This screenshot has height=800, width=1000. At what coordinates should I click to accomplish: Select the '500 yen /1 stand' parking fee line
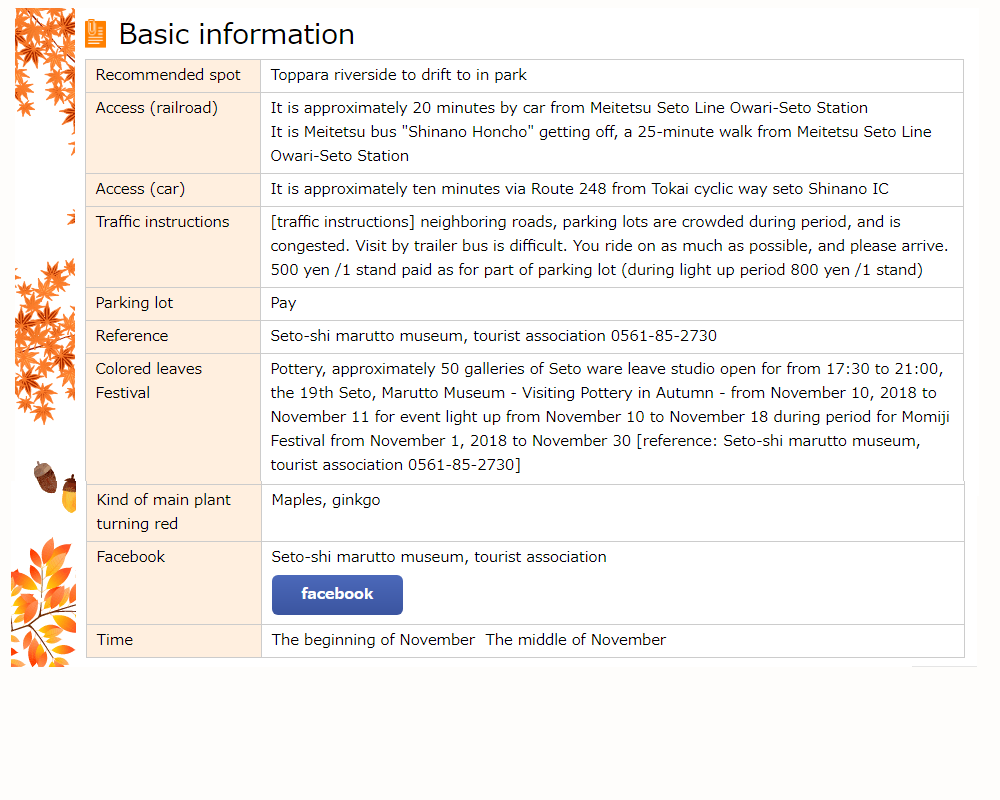(x=596, y=270)
